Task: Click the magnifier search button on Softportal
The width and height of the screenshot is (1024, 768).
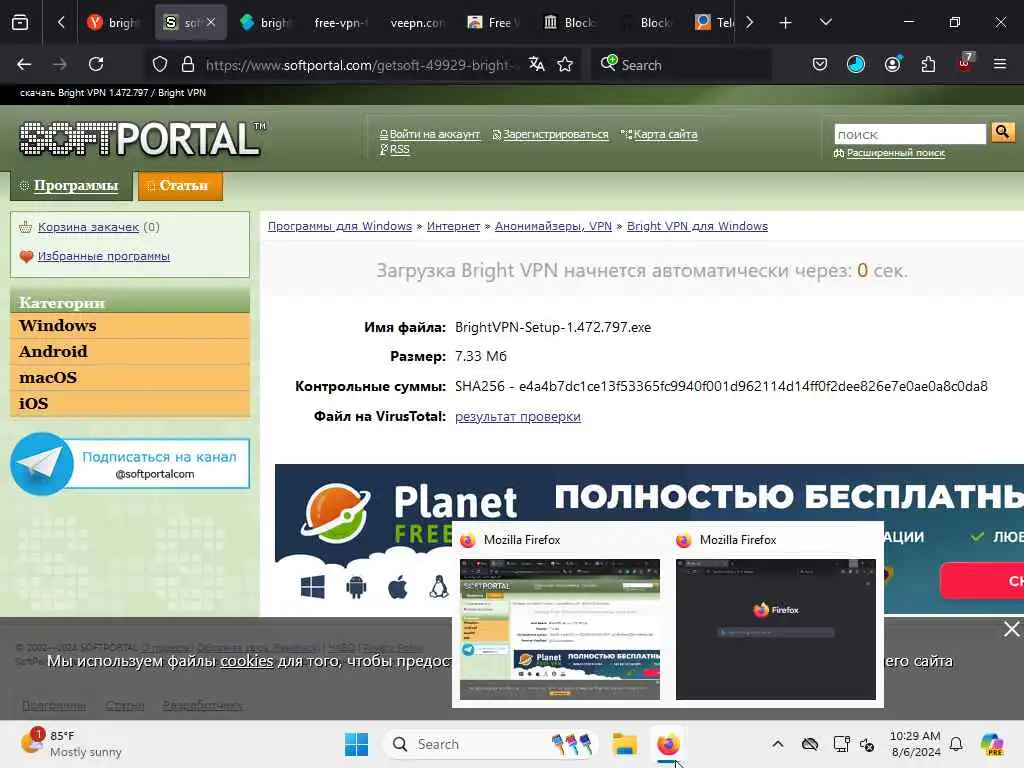Action: [1002, 133]
